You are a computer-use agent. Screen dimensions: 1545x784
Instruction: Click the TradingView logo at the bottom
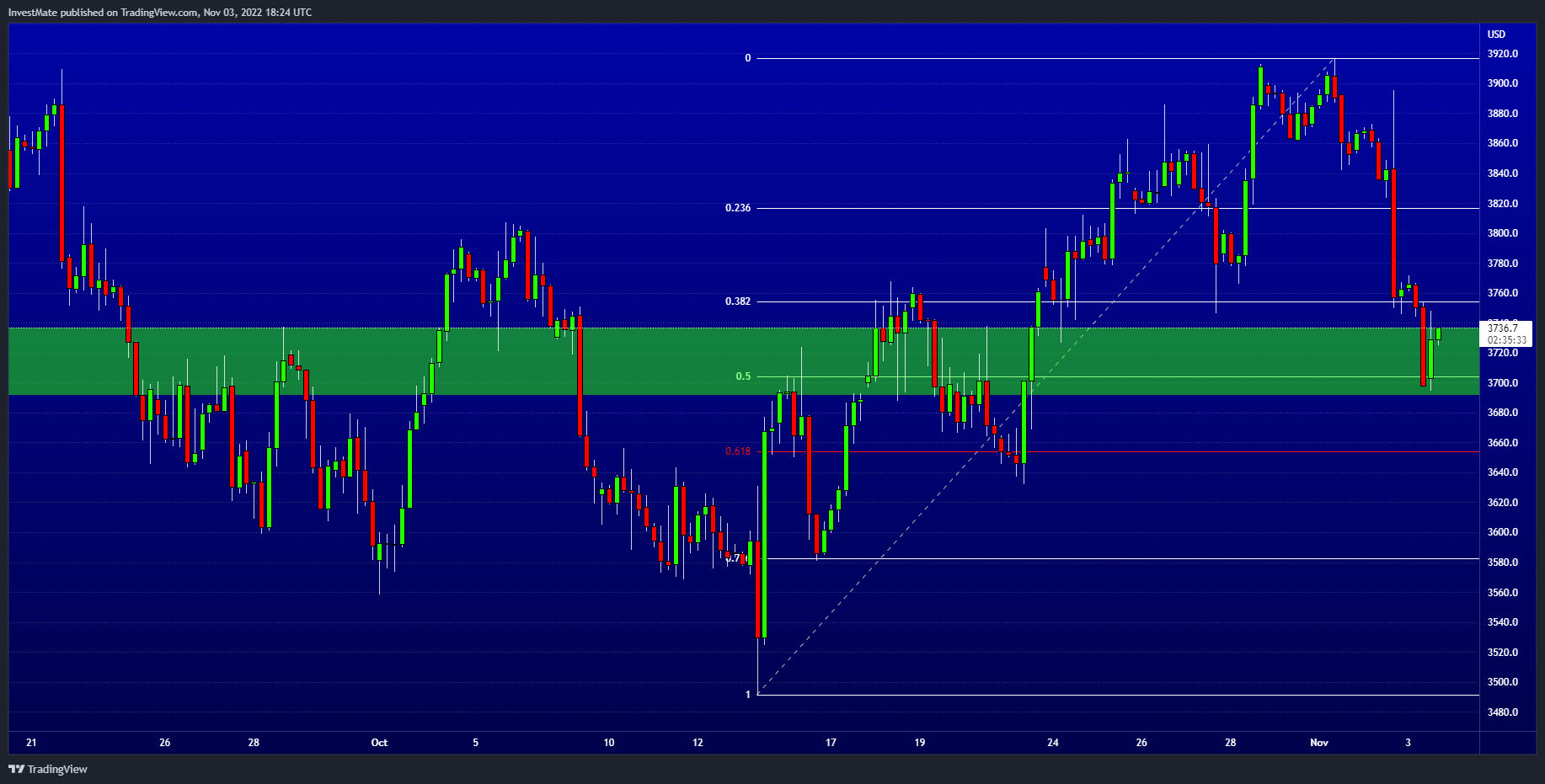click(x=48, y=769)
